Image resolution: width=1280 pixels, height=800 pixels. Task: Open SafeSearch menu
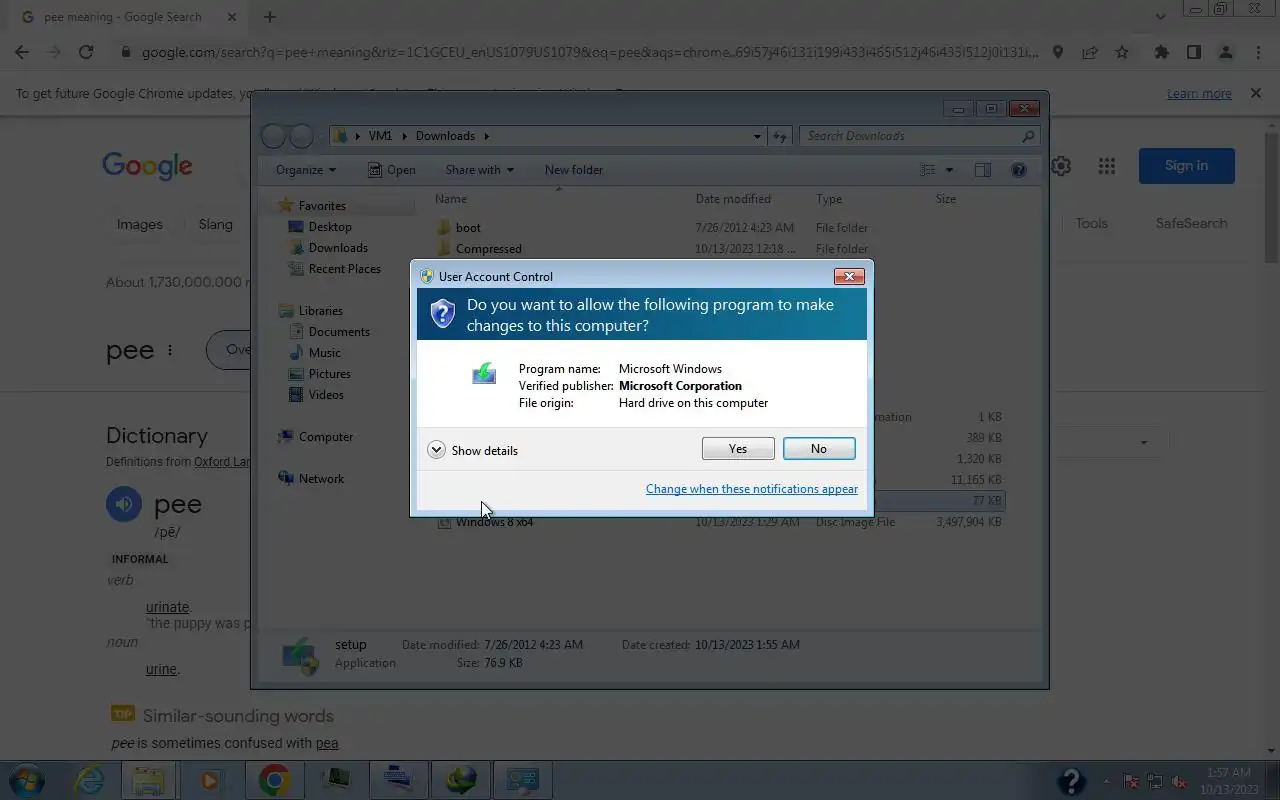click(1191, 223)
